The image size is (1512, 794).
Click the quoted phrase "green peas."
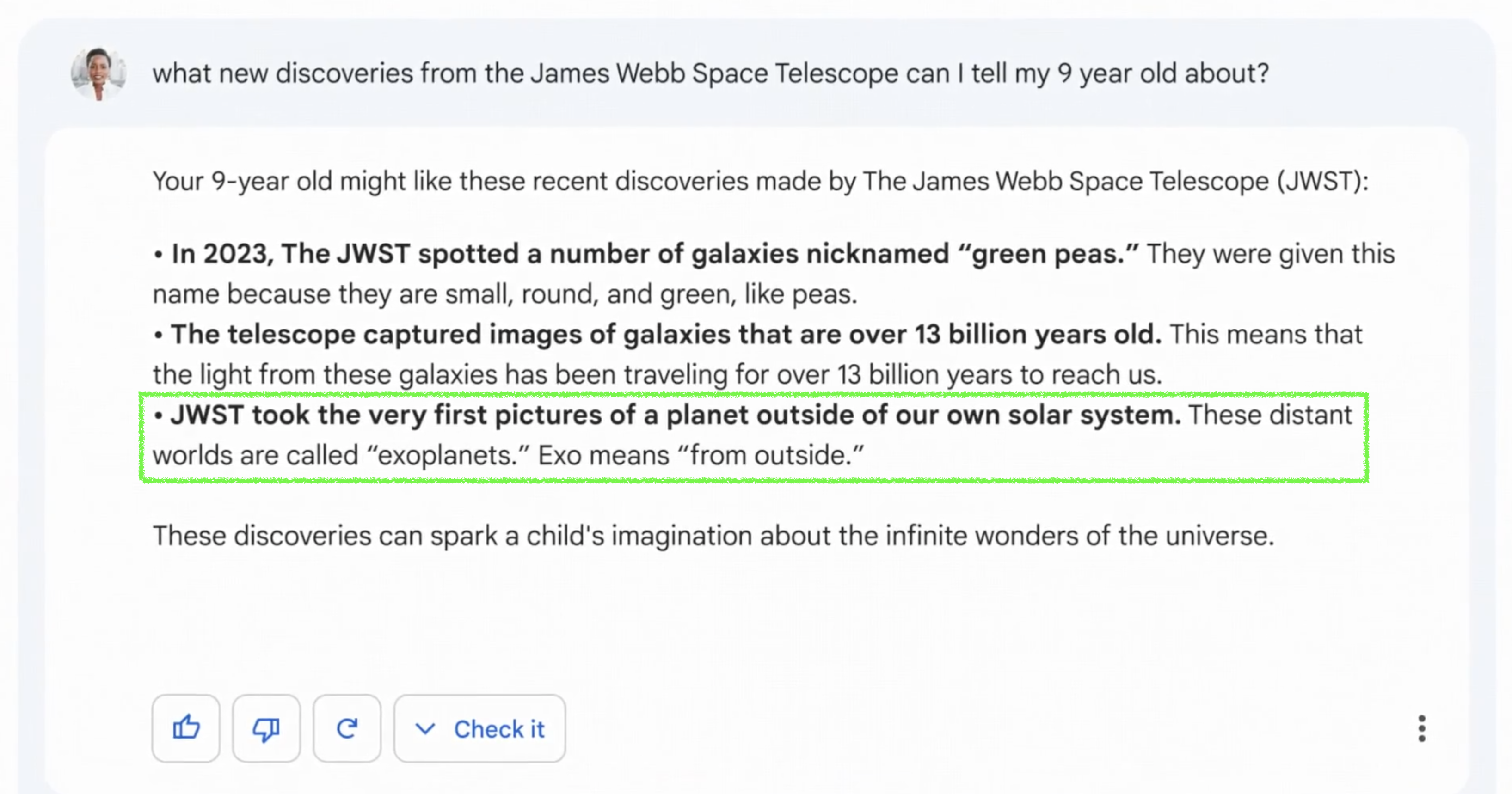point(1048,254)
